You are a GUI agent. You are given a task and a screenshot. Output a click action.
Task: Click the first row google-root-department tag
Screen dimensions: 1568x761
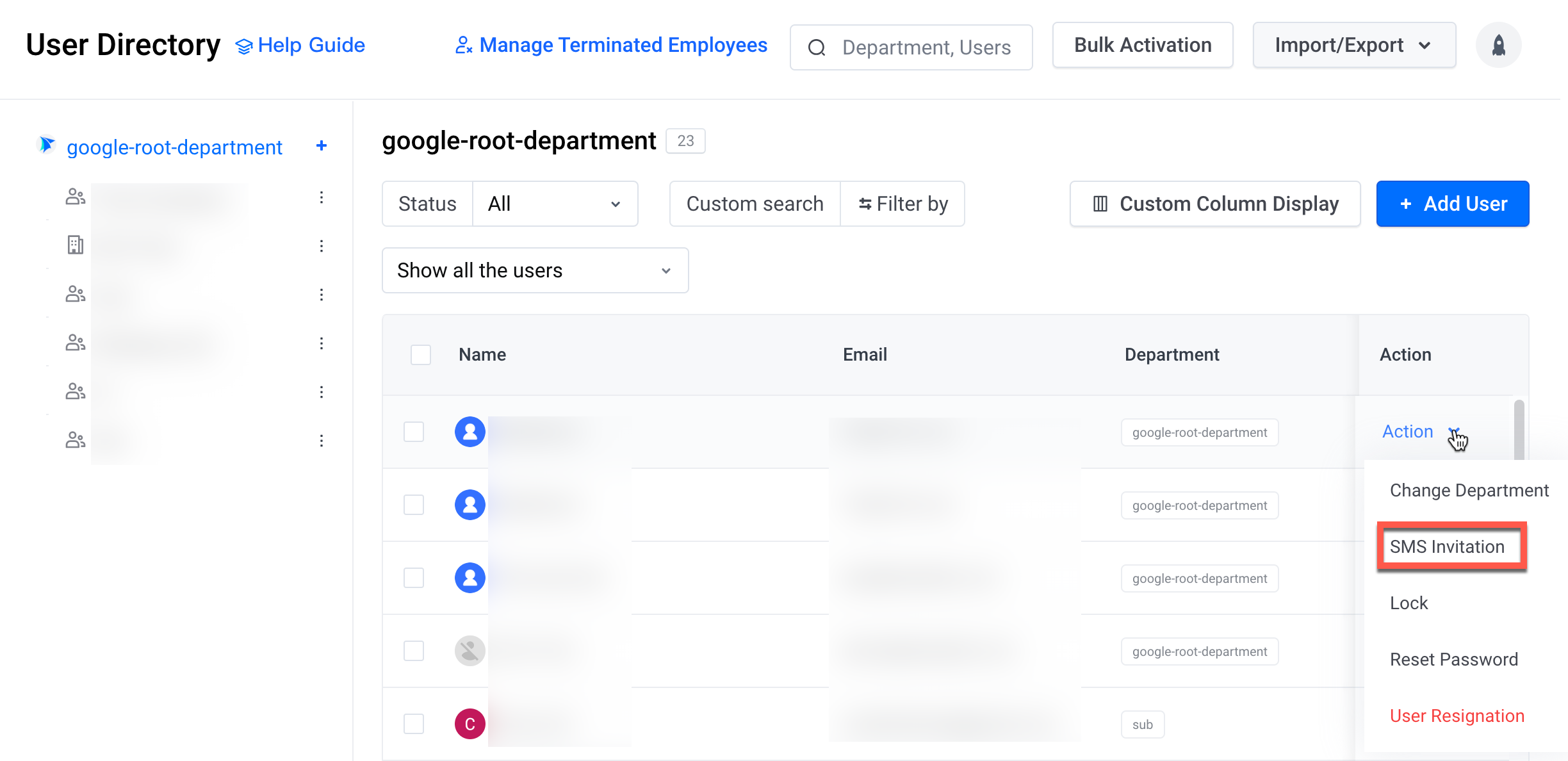tap(1200, 432)
